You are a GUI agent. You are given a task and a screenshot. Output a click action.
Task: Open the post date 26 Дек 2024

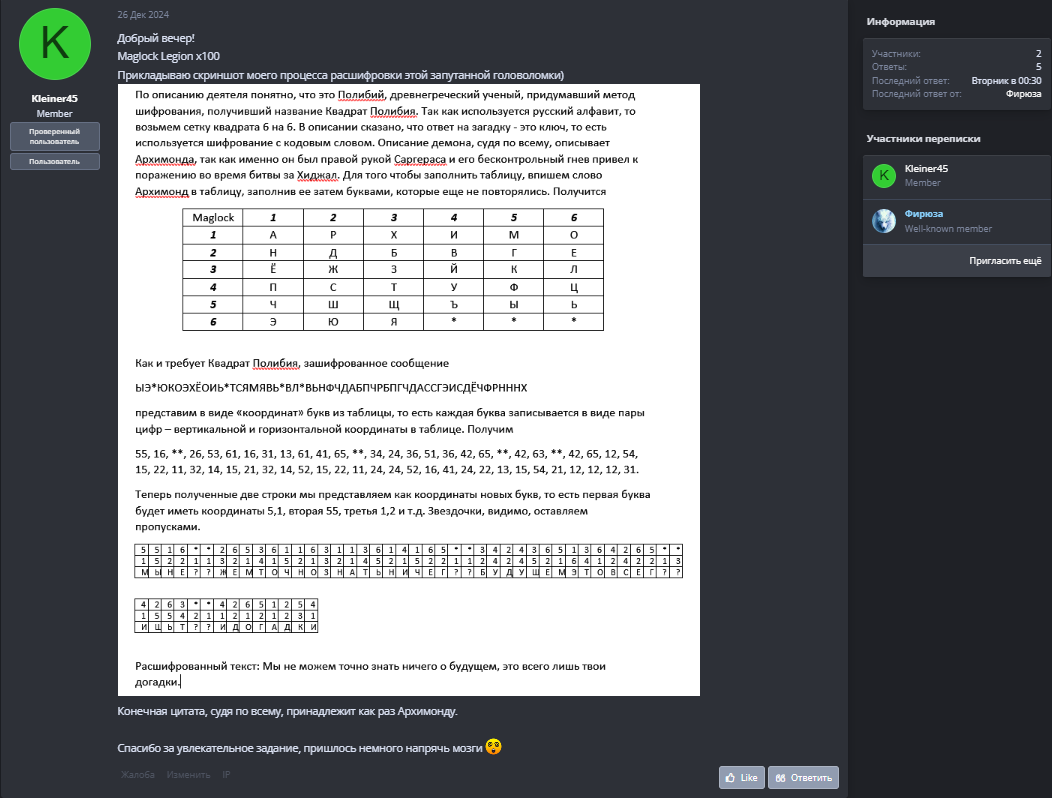tap(138, 16)
